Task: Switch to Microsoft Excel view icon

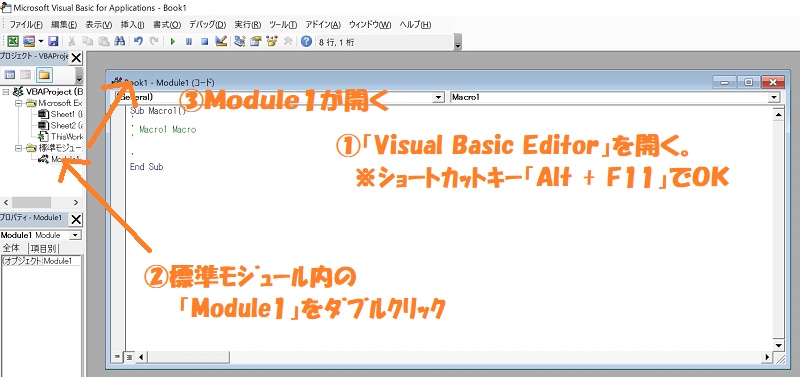Action: pos(14,41)
